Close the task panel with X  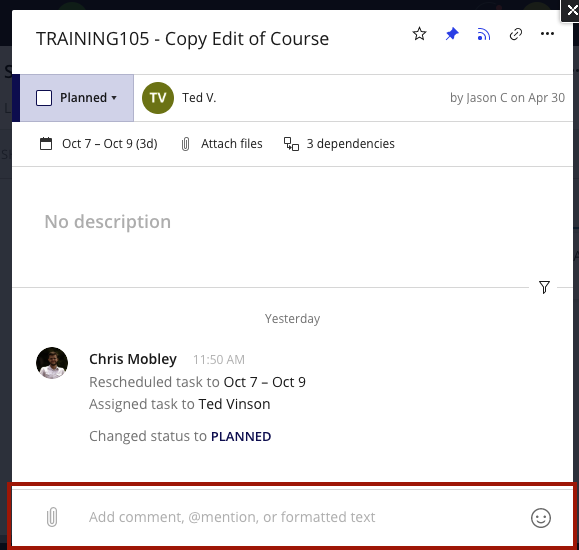(x=571, y=10)
